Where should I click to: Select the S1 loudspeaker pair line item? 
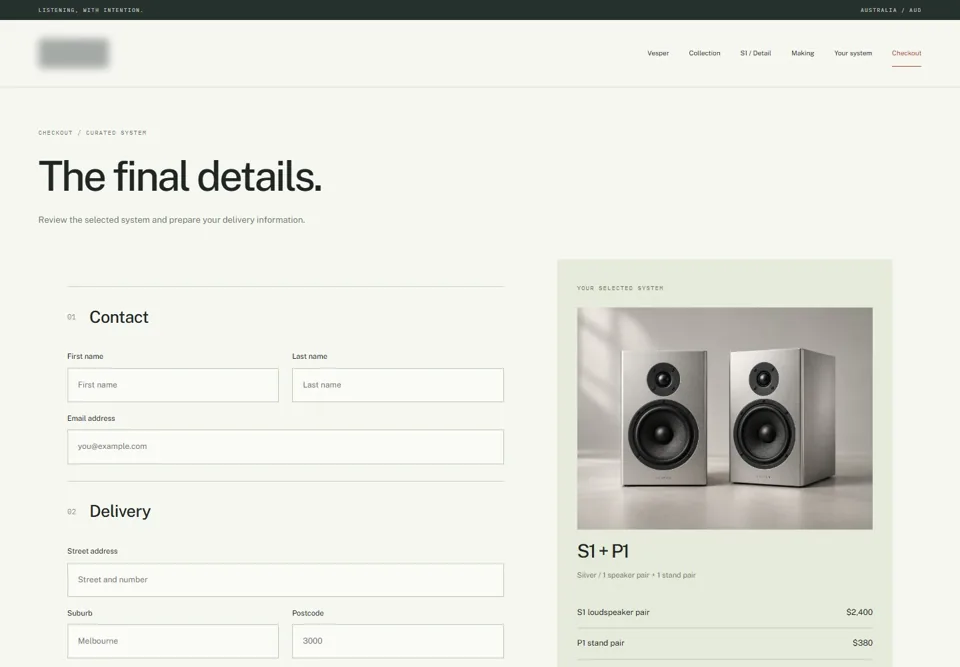(724, 612)
